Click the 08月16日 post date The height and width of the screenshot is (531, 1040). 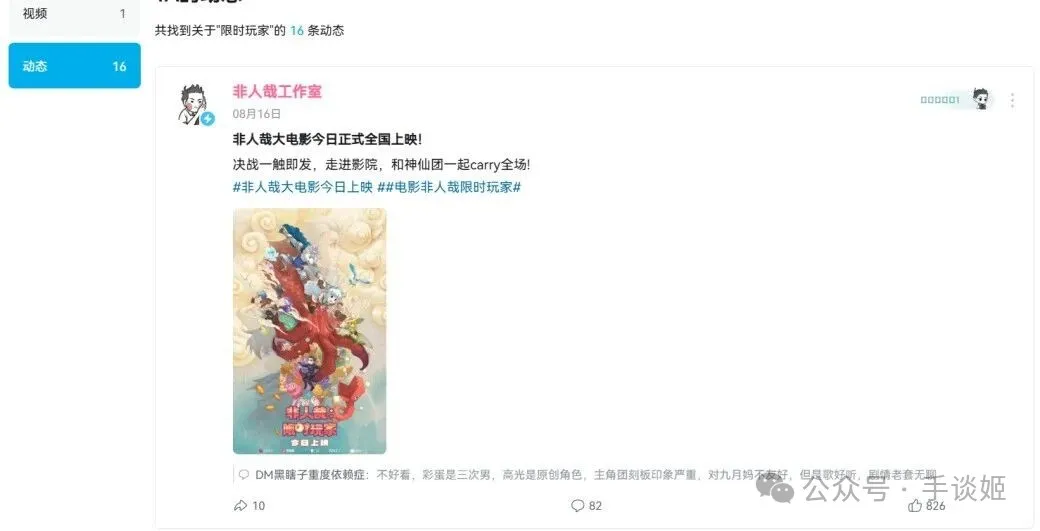[257, 114]
